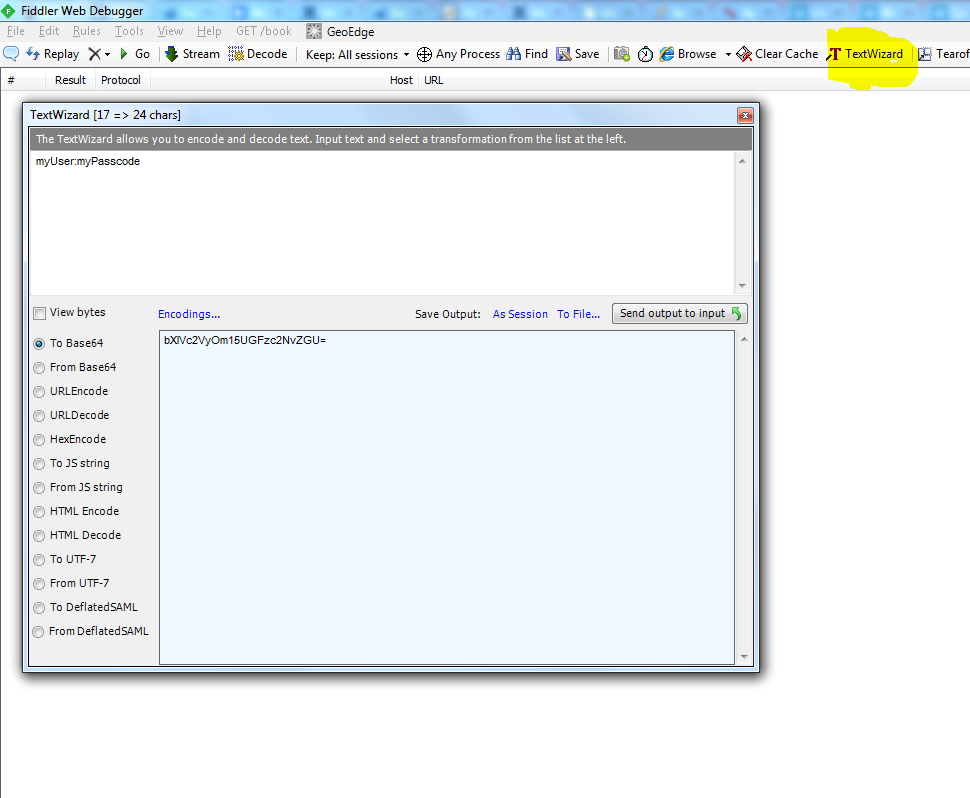
Task: Click input box scrollbar up arrow
Action: 742,161
